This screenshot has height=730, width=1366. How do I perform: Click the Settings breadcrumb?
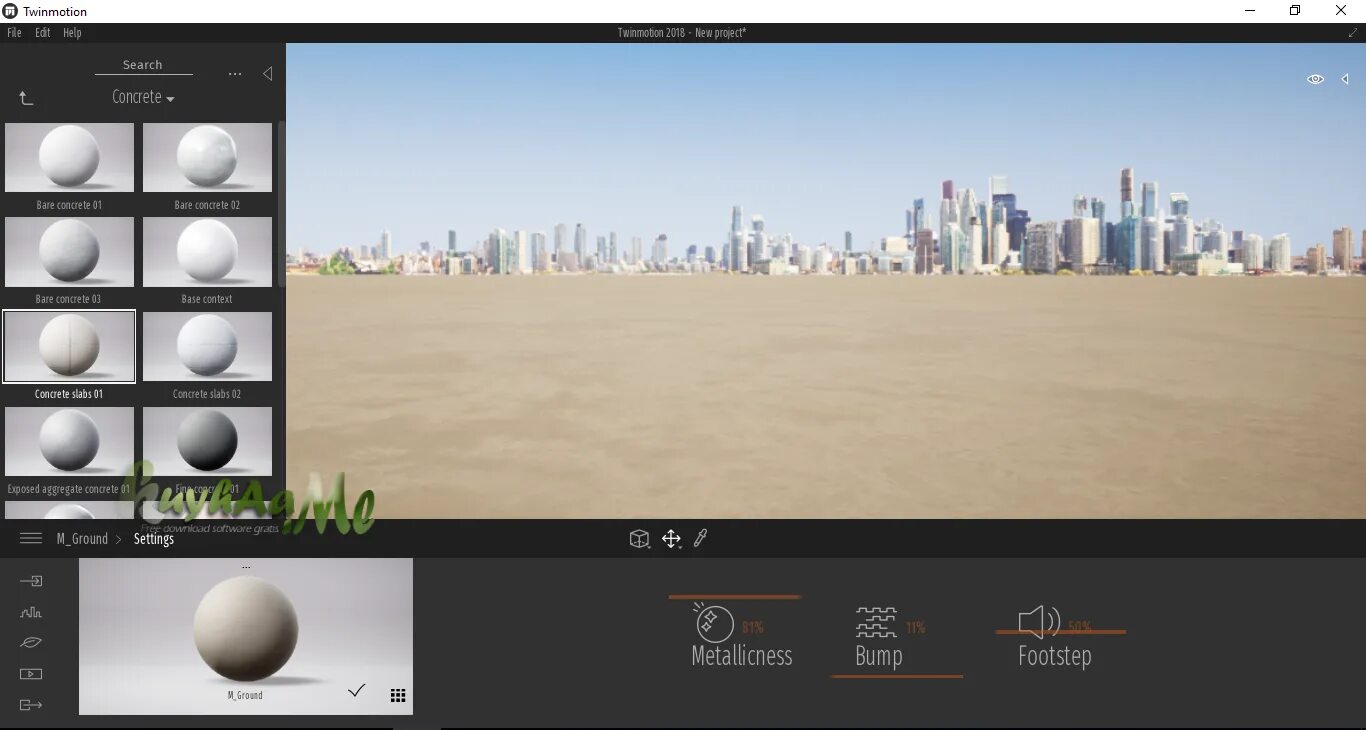click(x=154, y=538)
